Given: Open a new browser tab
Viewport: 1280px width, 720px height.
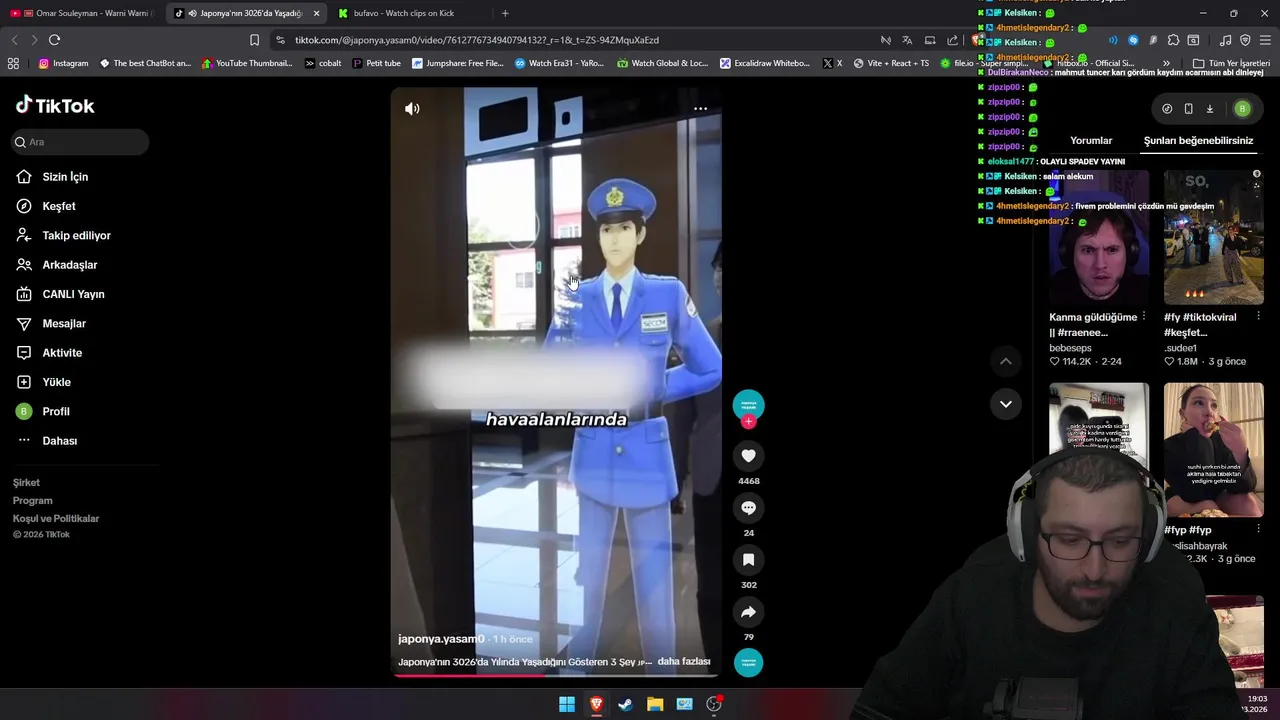Looking at the screenshot, I should [505, 13].
